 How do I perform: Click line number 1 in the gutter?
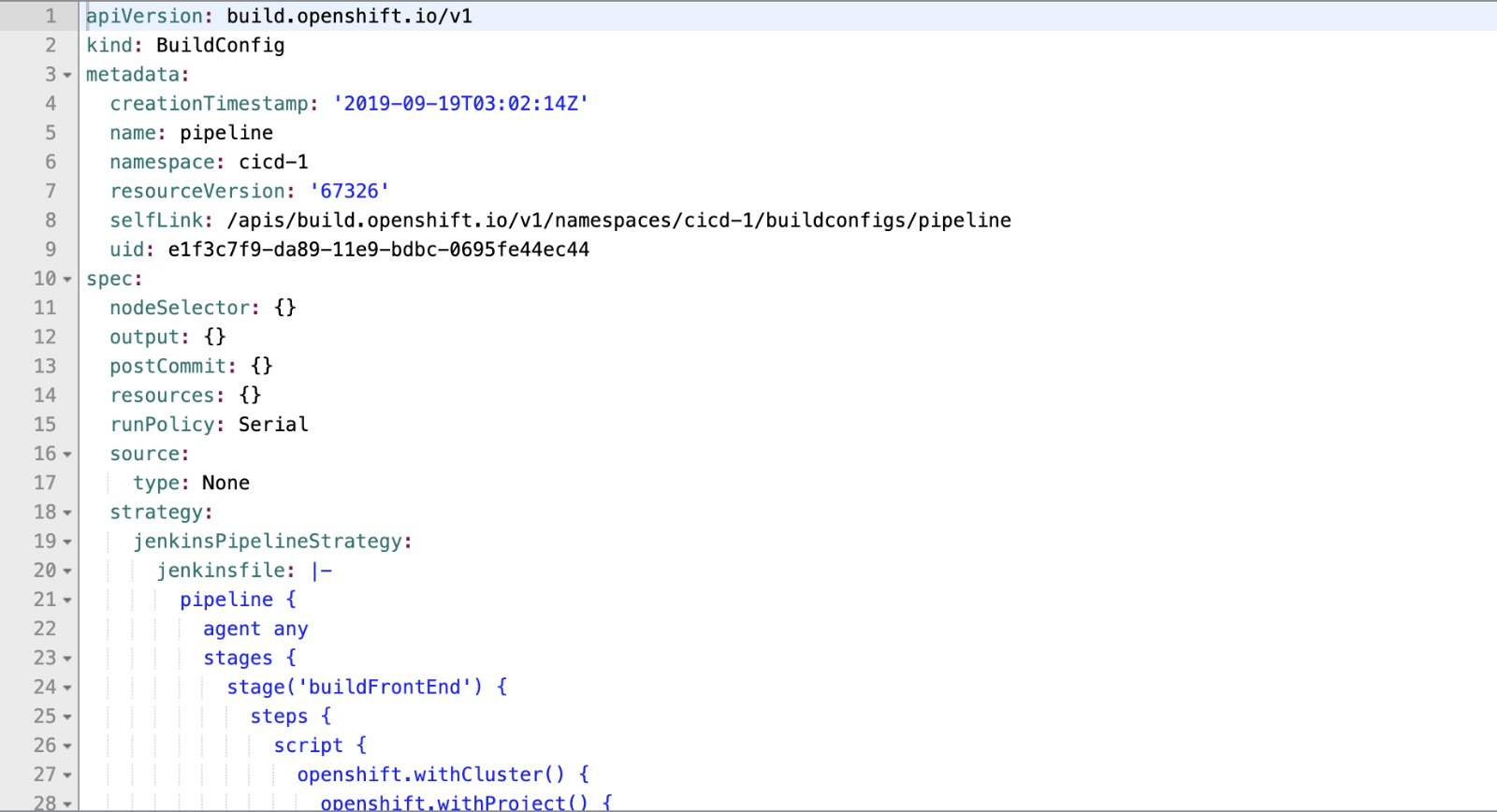click(51, 16)
